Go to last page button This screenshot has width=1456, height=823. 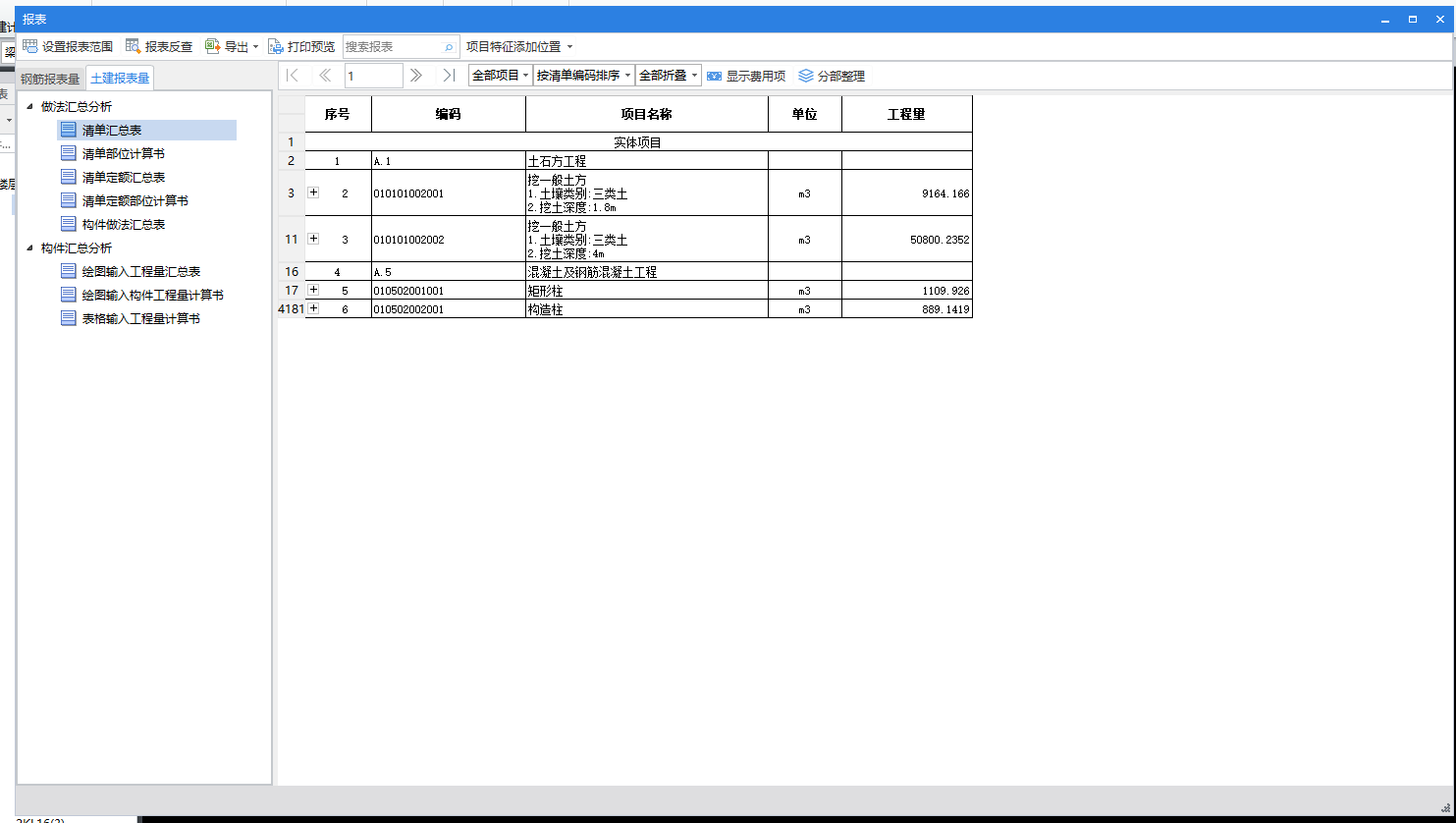click(449, 75)
